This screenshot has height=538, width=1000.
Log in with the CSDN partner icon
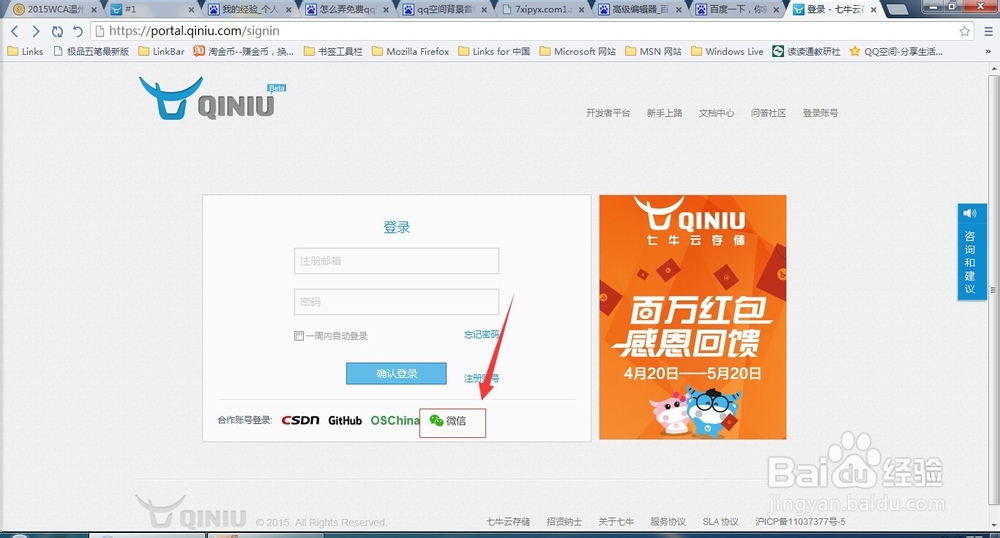(300, 420)
